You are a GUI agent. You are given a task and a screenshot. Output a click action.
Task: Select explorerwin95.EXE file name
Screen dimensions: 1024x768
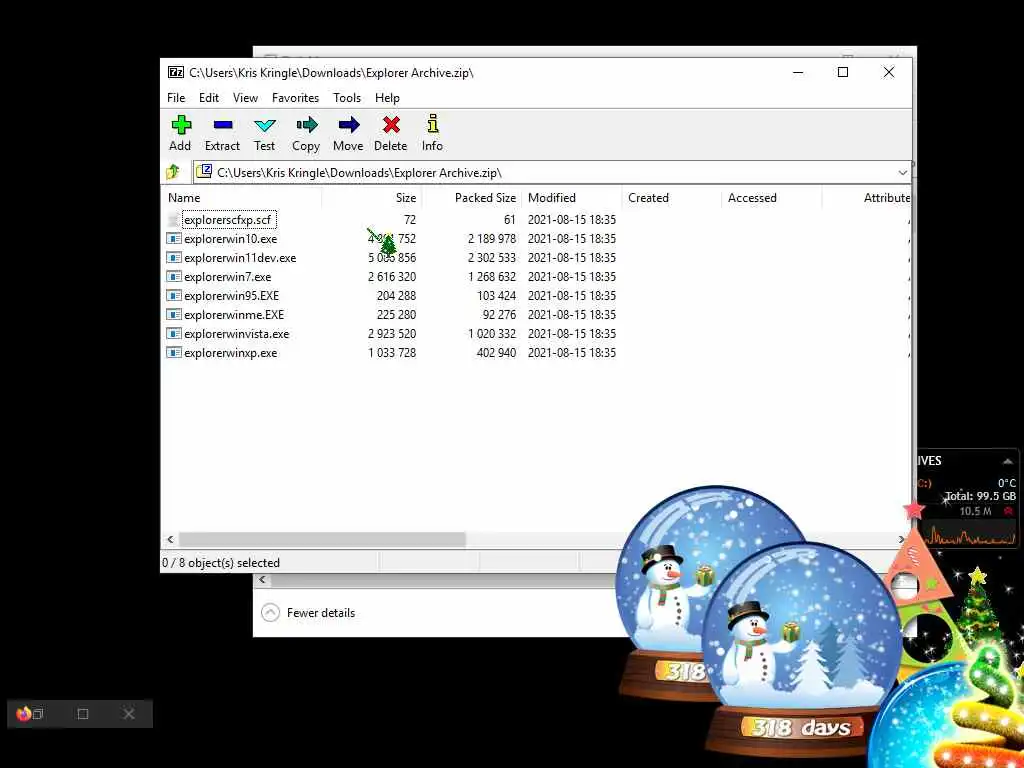click(x=231, y=296)
